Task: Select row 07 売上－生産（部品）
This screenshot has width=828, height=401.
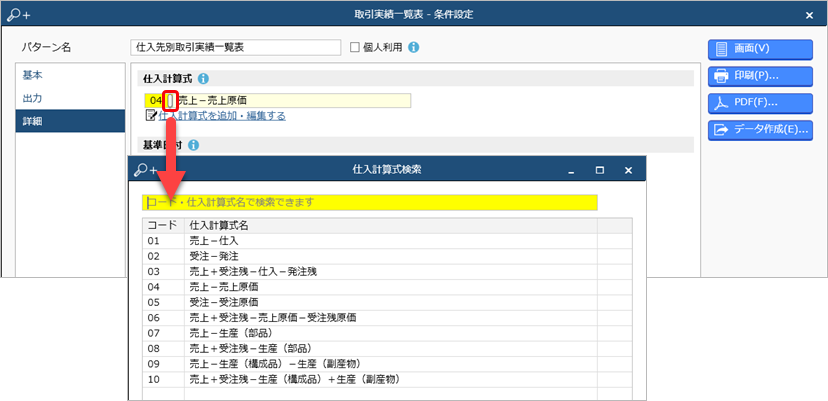Action: click(x=387, y=333)
